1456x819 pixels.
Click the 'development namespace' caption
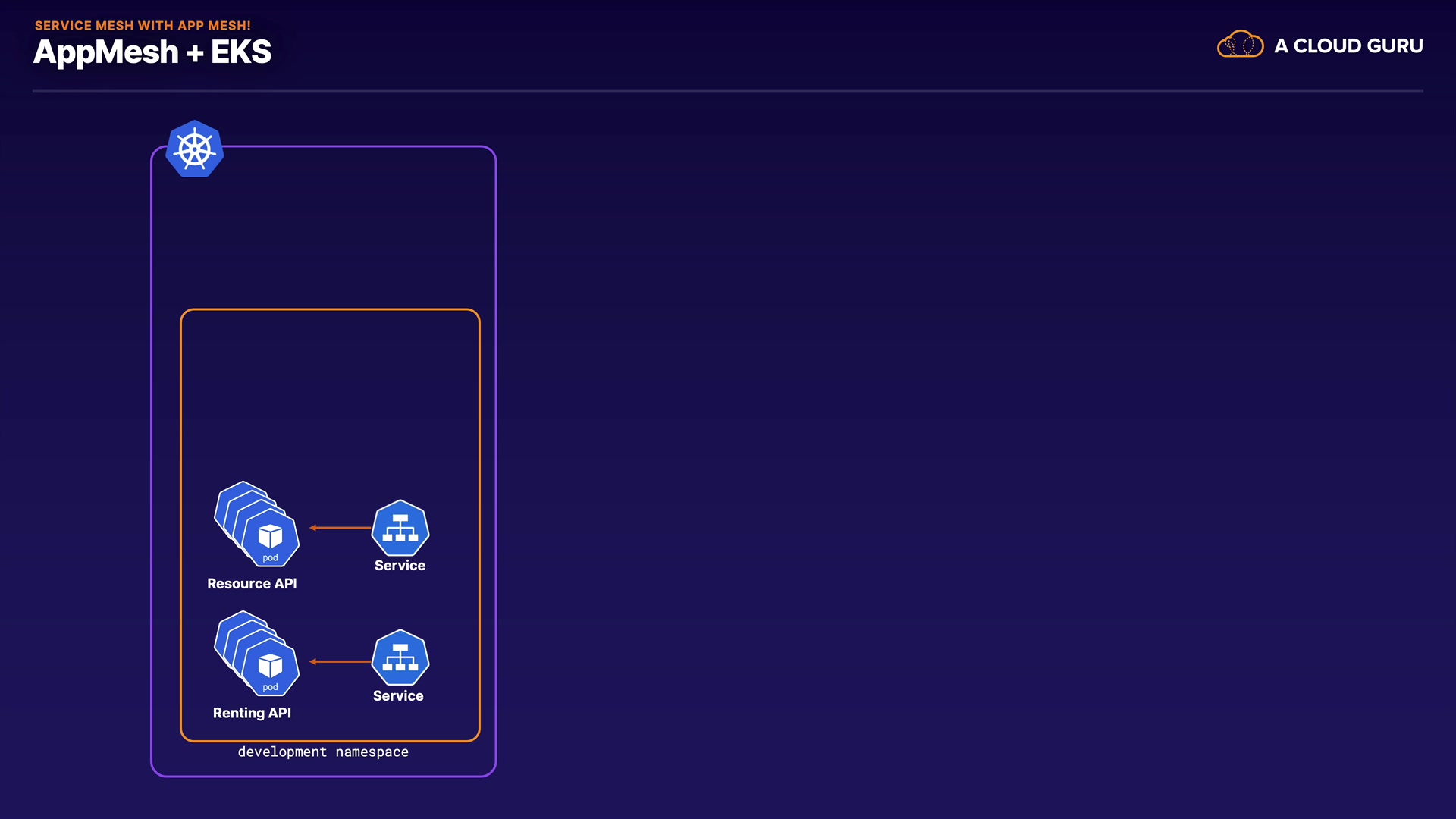pyautogui.click(x=323, y=752)
